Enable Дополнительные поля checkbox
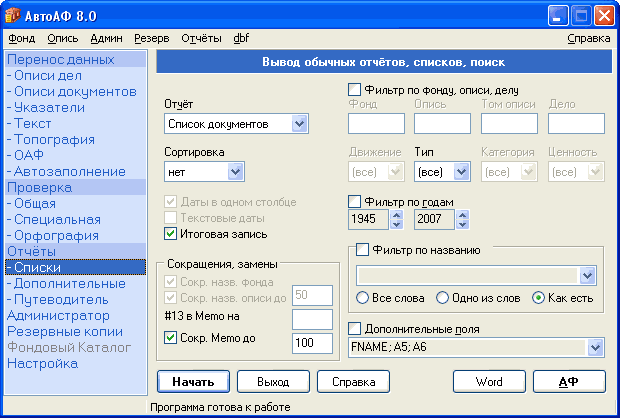Viewport: 620px width, 418px height. (354, 328)
